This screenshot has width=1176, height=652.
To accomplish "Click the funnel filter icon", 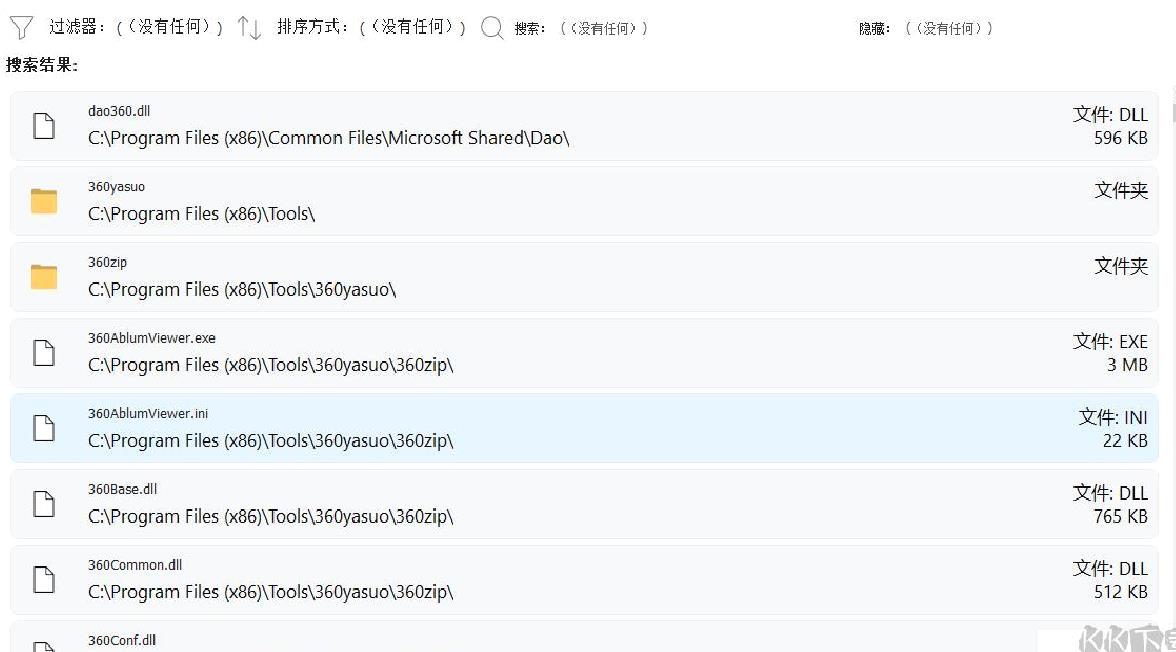I will pyautogui.click(x=21, y=28).
